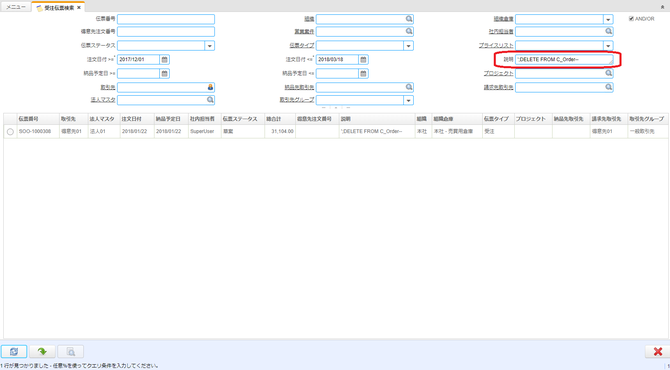670x370 pixels.
Task: Open calendar for 注文日付 <= date
Action: pos(363,59)
